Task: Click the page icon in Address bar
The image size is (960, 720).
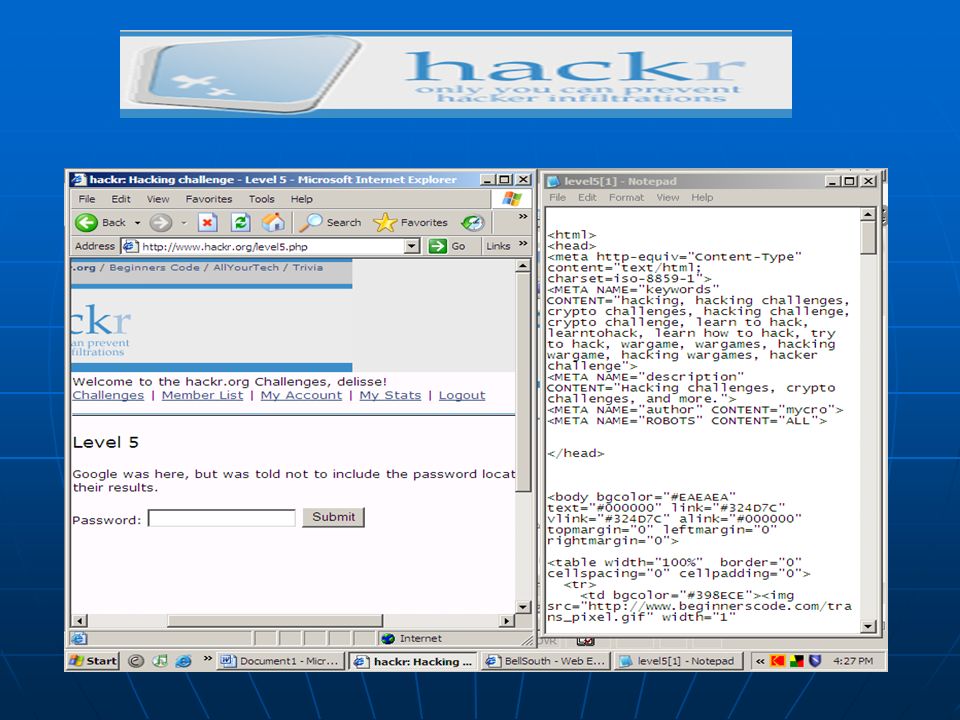Action: 130,246
